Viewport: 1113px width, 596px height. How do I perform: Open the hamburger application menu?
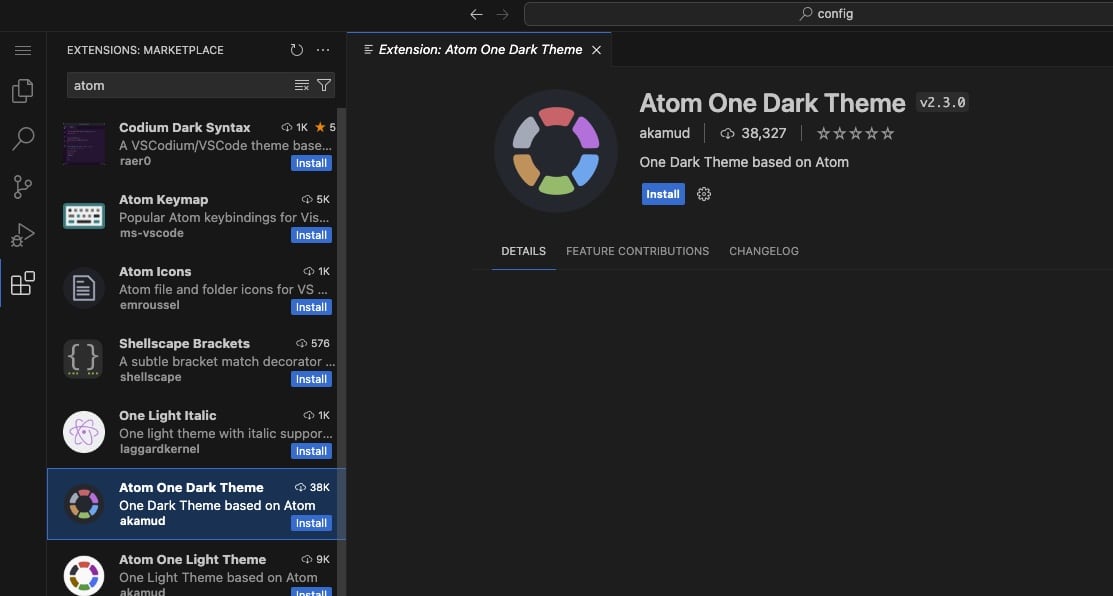click(x=23, y=50)
